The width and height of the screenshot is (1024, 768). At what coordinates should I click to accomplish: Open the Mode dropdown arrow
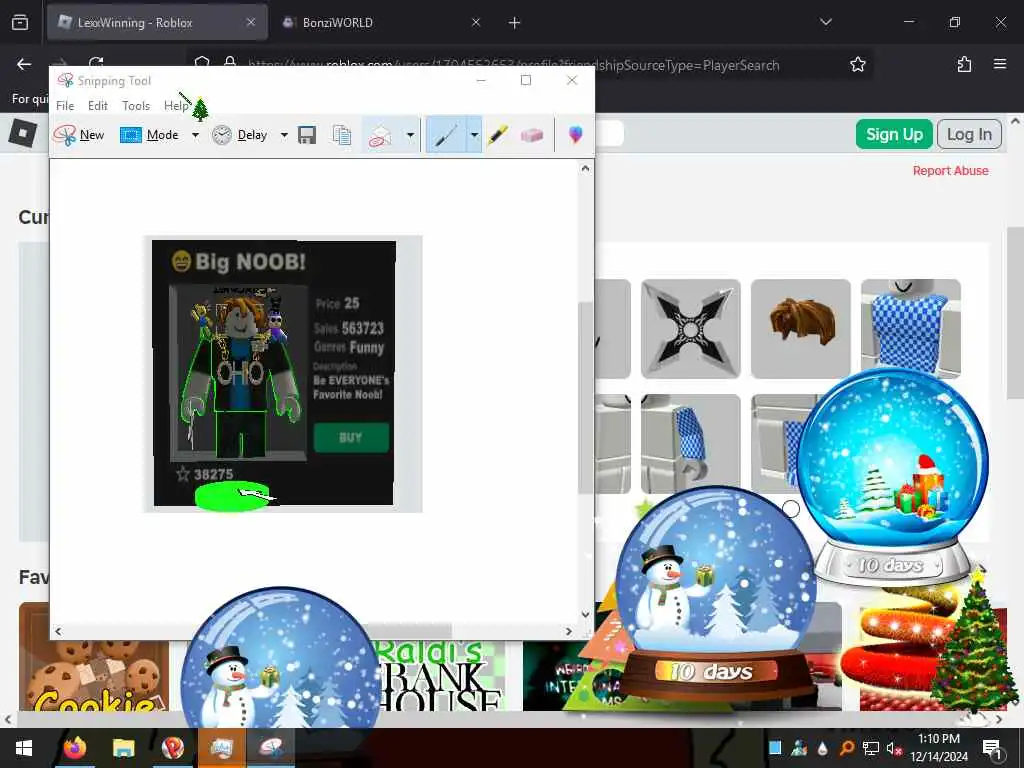click(195, 135)
